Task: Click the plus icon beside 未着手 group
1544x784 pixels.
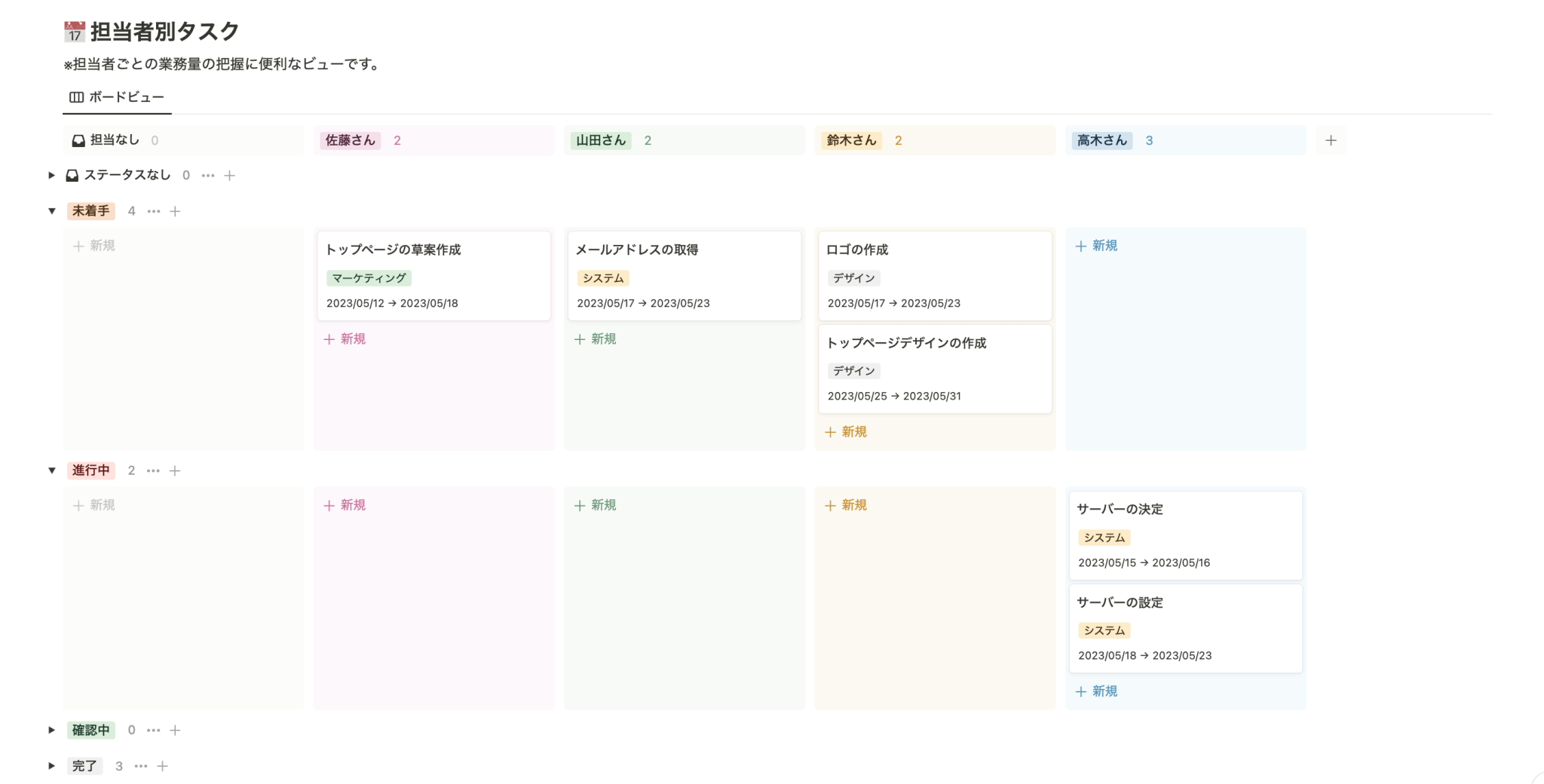Action: tap(176, 211)
